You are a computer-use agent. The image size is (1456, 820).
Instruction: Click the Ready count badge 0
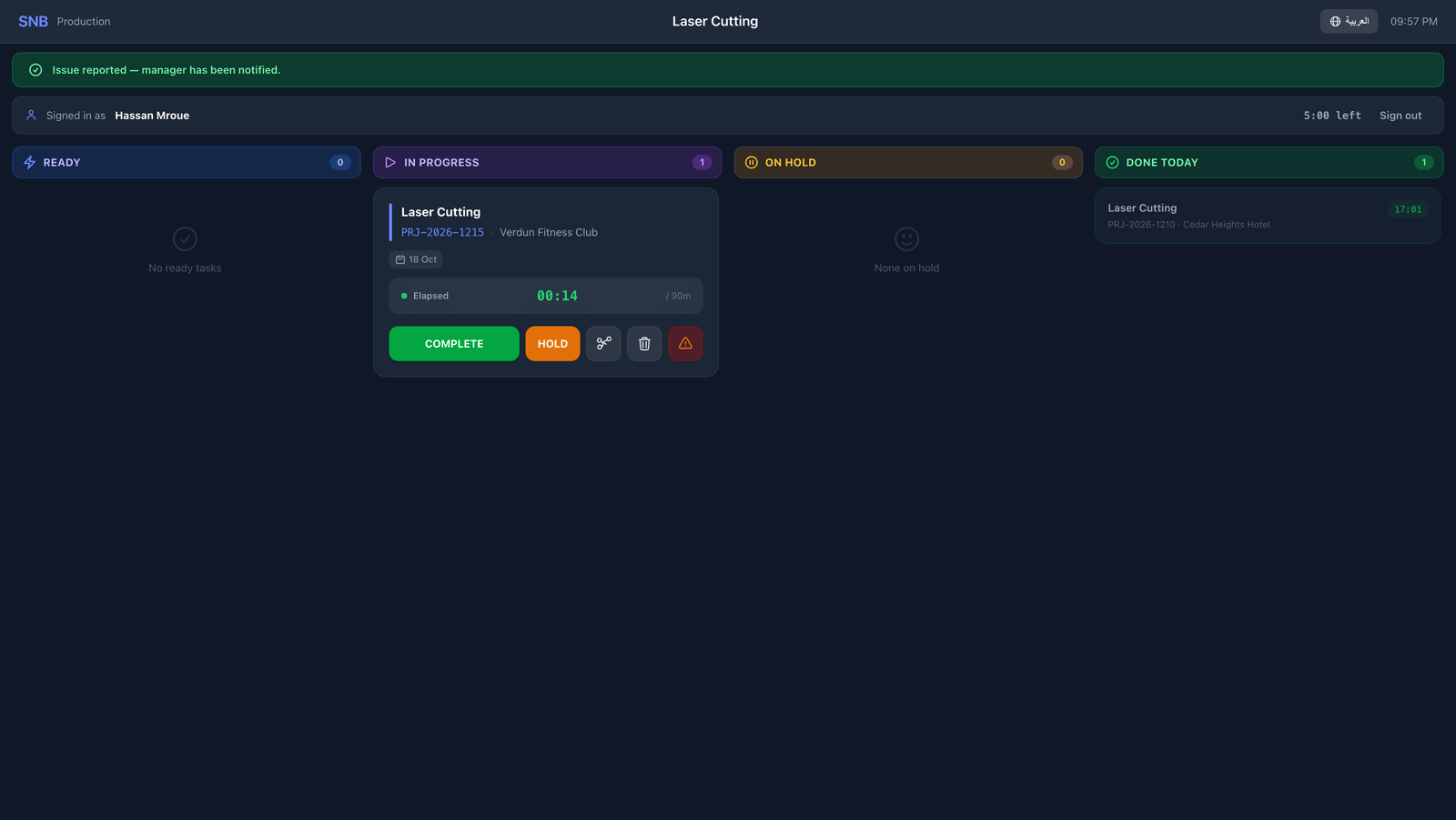point(340,162)
